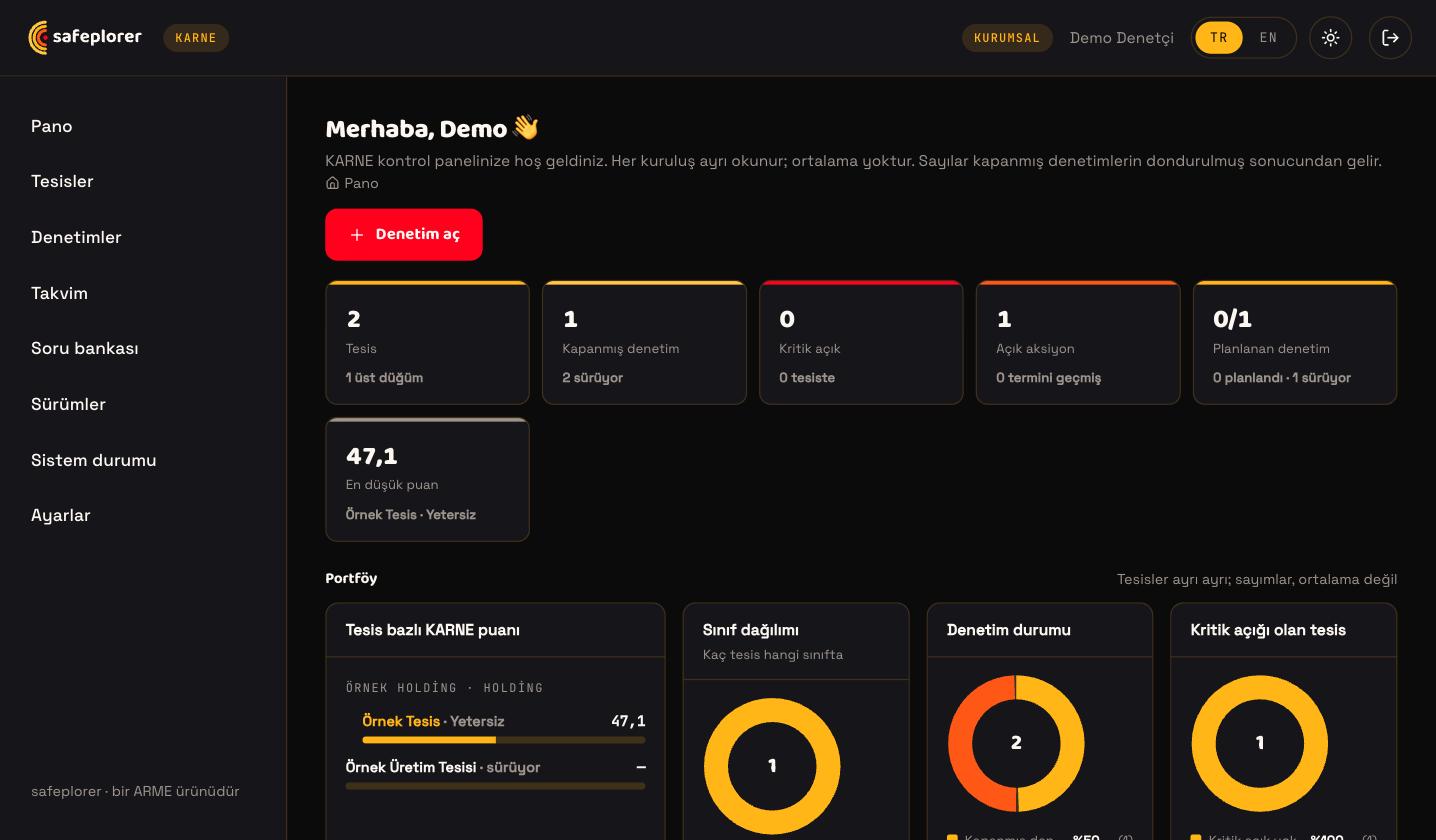Open the En düşük puan card
The height and width of the screenshot is (840, 1436).
click(x=427, y=480)
